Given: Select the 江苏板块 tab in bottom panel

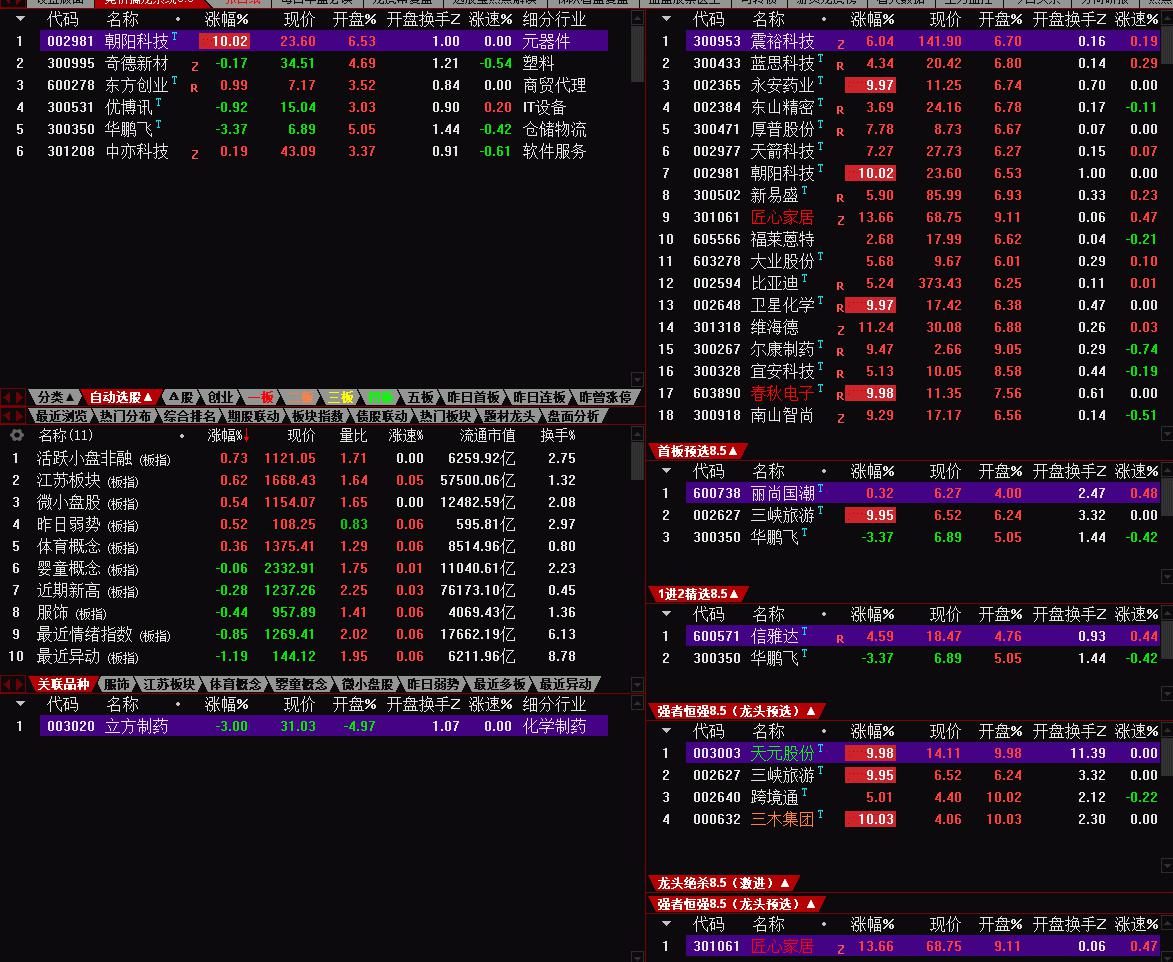Looking at the screenshot, I should pyautogui.click(x=169, y=684).
